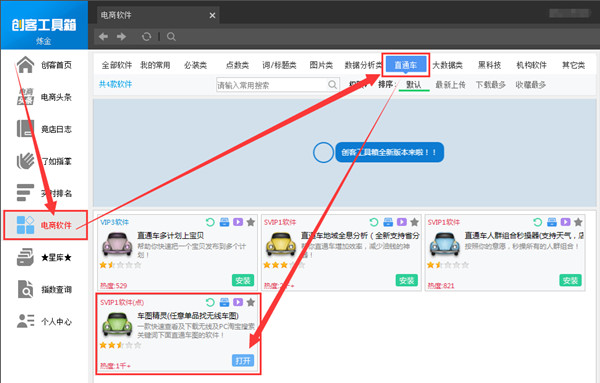This screenshot has height=383, width=600.
Task: Click blue save icon on 车图精灵 card
Action: [x=224, y=302]
